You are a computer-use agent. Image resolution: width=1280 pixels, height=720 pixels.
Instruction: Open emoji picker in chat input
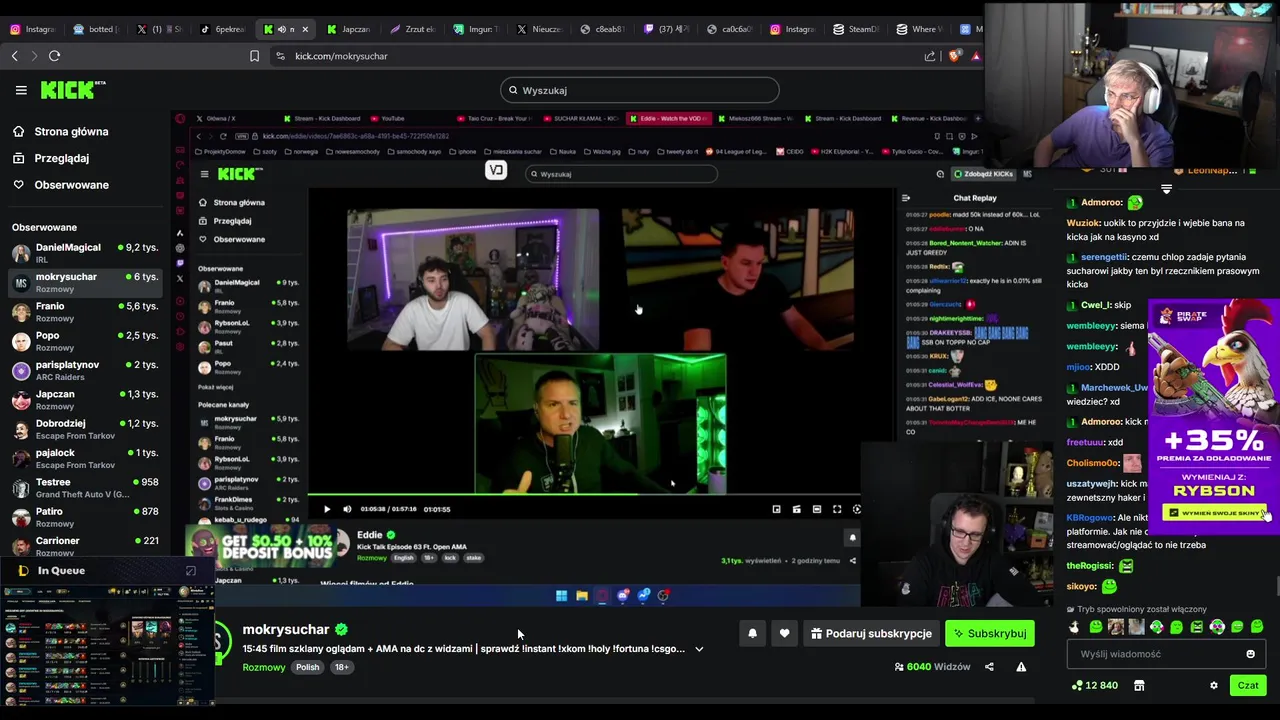pyautogui.click(x=1250, y=654)
